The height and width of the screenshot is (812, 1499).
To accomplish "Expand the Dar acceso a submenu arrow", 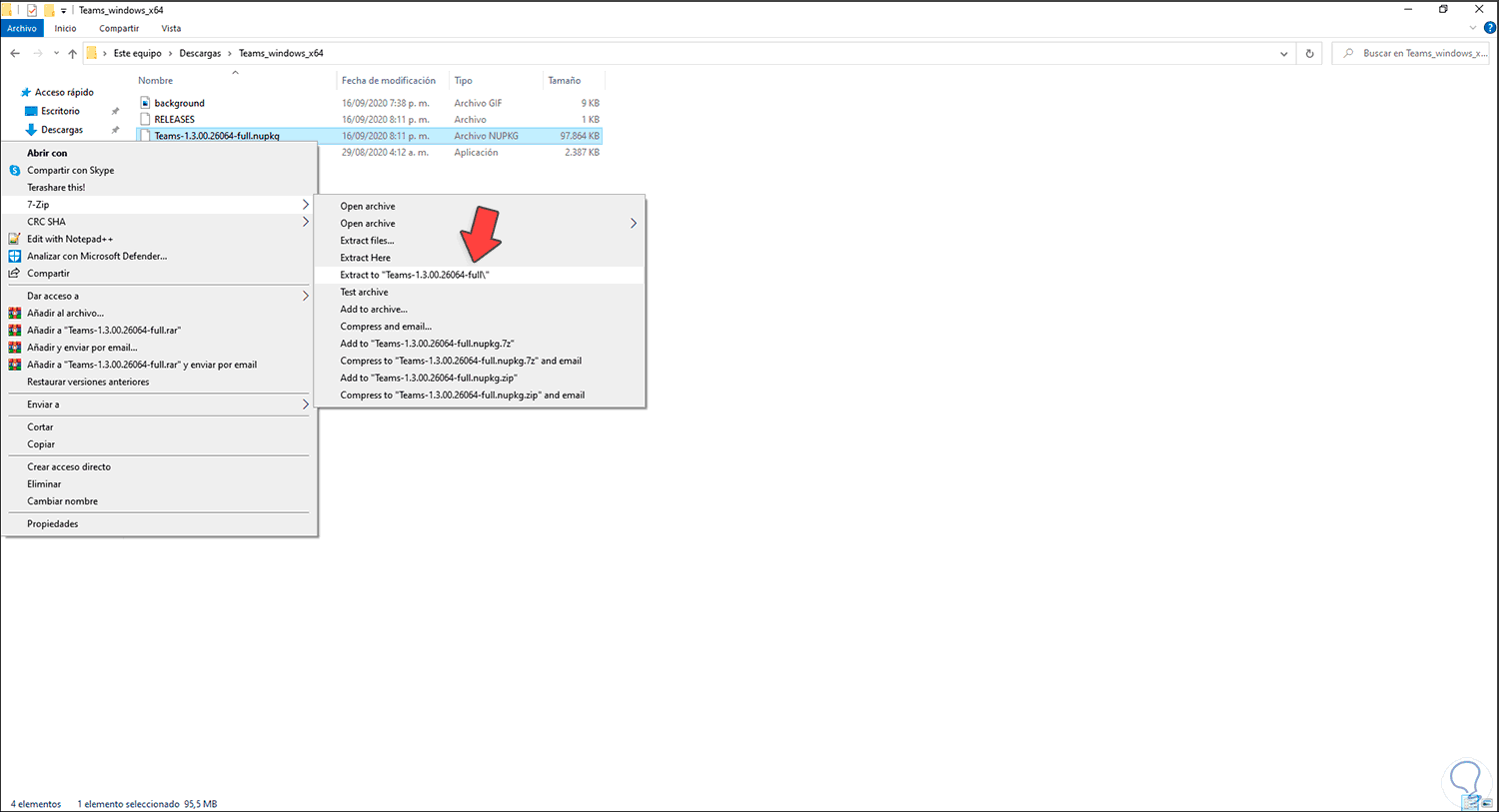I will click(x=306, y=296).
